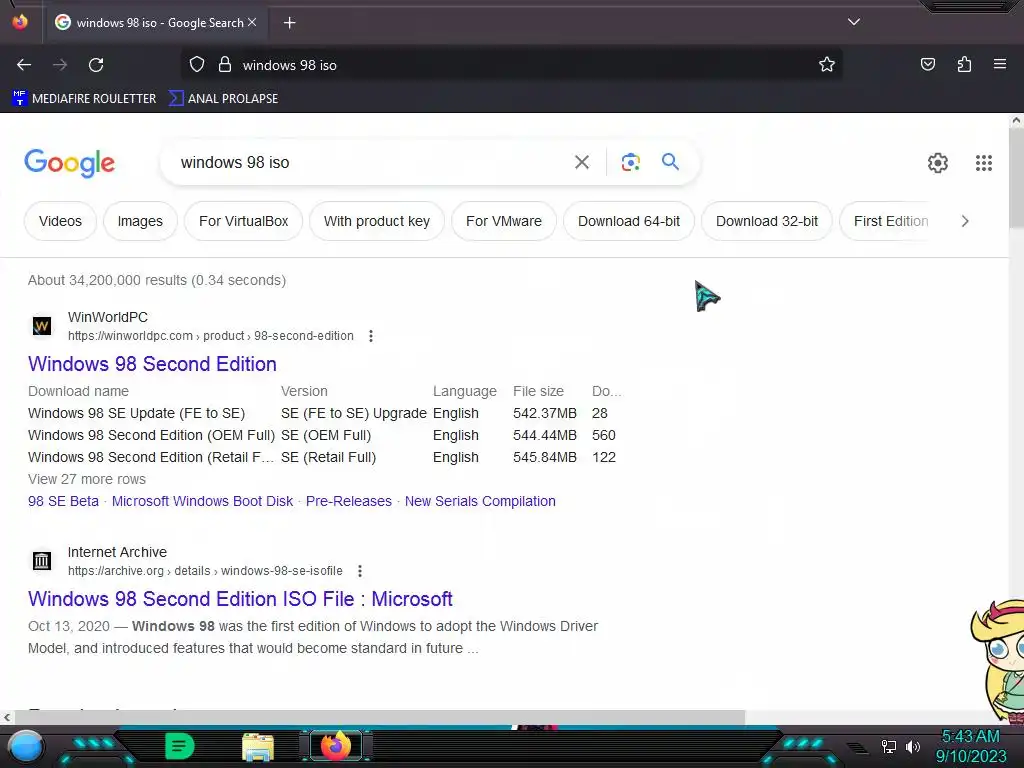1024x768 pixels.
Task: Open the more options dots for Internet Archive result
Action: pyautogui.click(x=360, y=571)
